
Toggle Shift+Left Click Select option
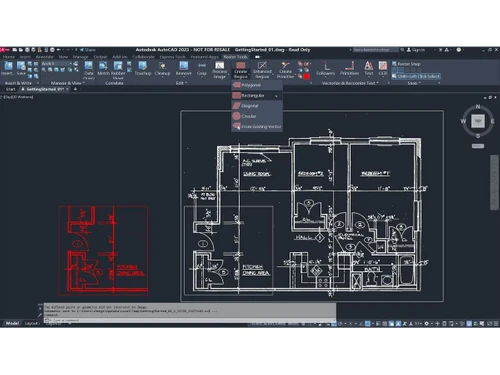tap(416, 76)
